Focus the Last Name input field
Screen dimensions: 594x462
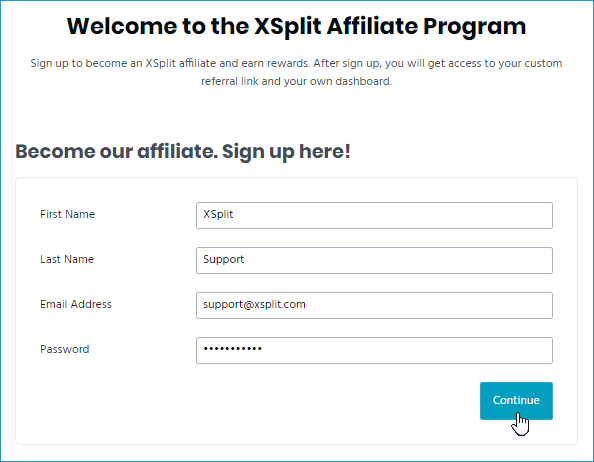pyautogui.click(x=374, y=261)
